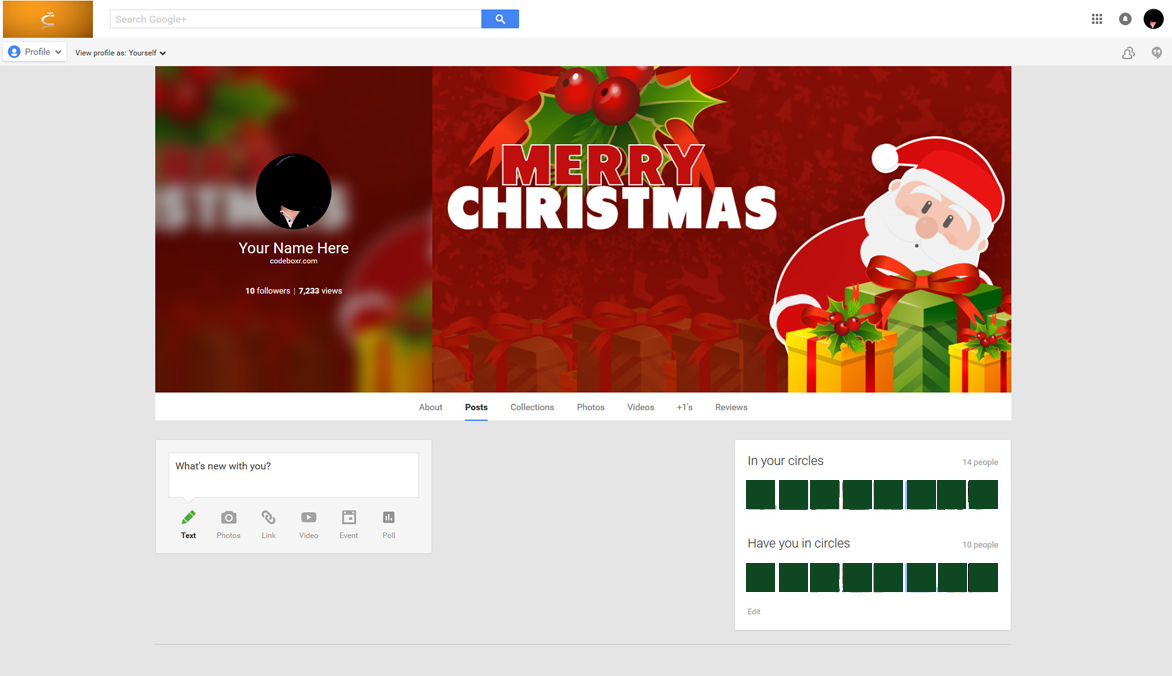Click first thumbnail in Have you in circles
This screenshot has height=676, width=1172.
pos(761,577)
